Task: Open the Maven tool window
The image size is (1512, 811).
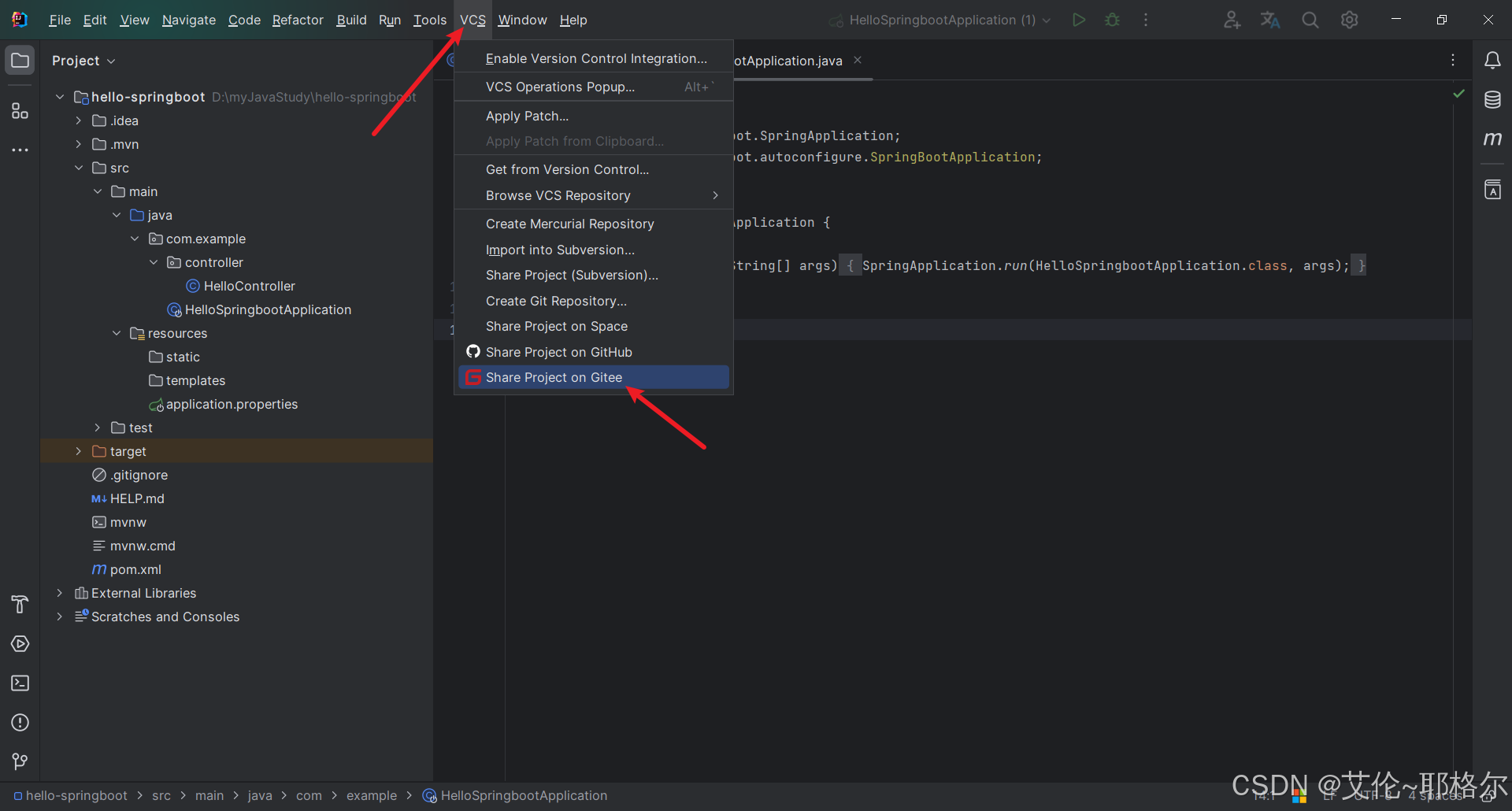Action: click(1492, 139)
